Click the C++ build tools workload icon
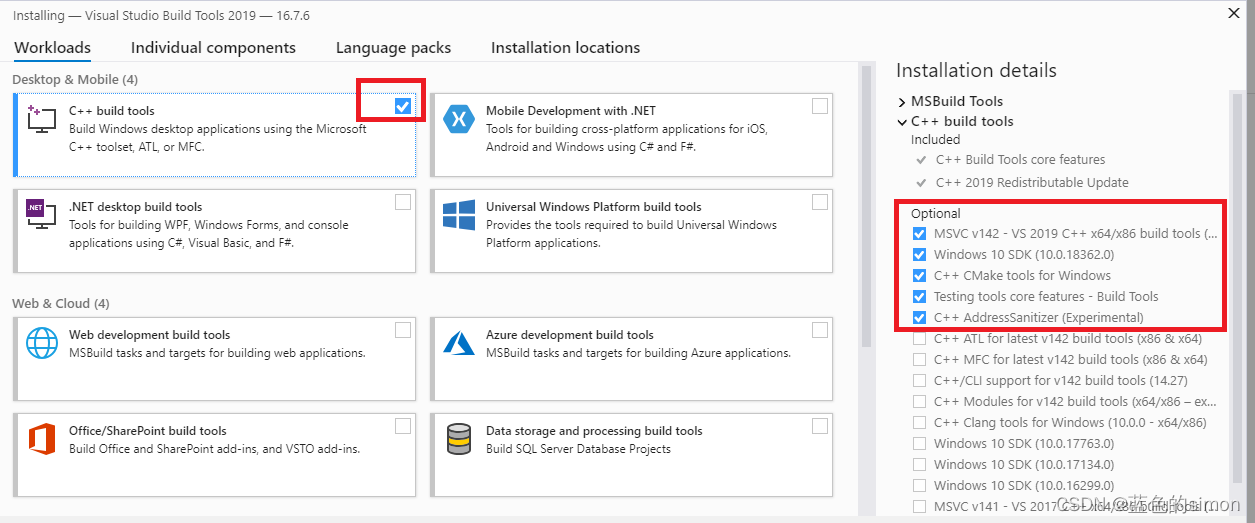The image size is (1255, 523). 42,118
